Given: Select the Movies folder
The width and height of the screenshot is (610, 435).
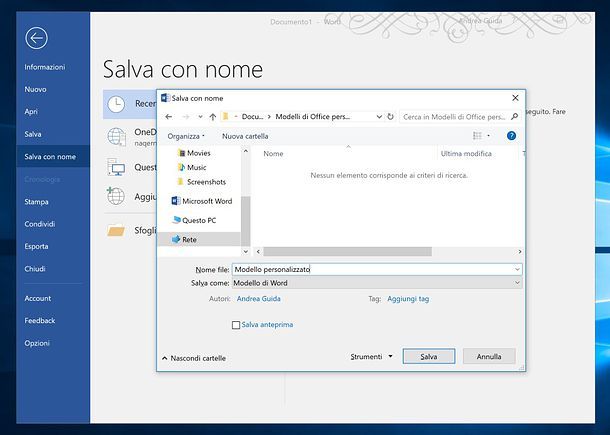Looking at the screenshot, I should 194,153.
